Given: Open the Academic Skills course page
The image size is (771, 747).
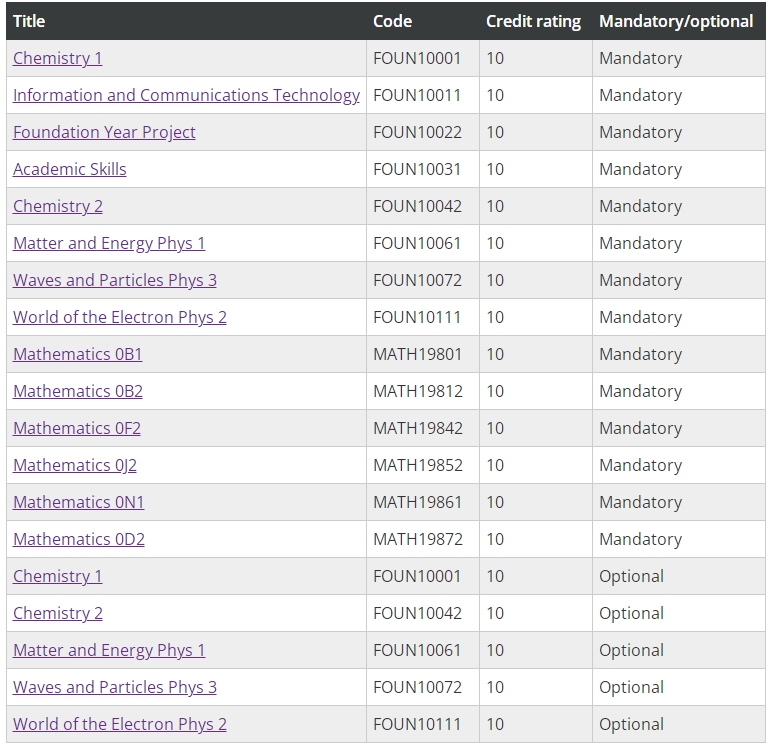Looking at the screenshot, I should (x=70, y=169).
